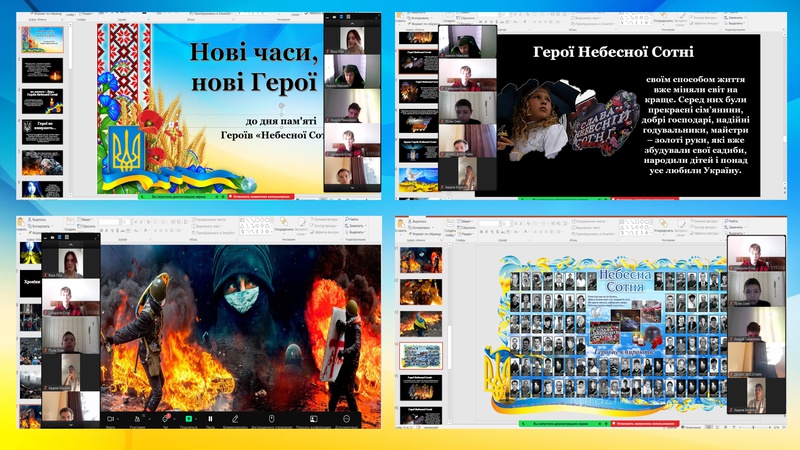800x450 pixels.
Task: Minimize the Zoom video strip with the dash icon
Action: 45,237
